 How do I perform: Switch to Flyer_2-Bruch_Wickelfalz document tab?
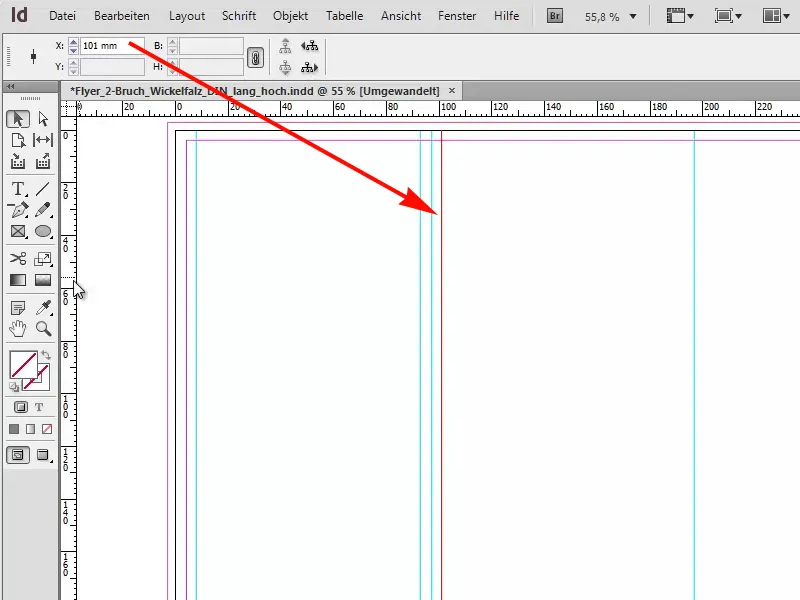255,91
